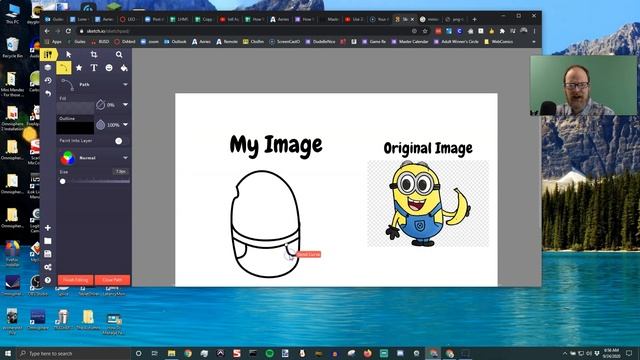Expand the Outline 100% opacity dropdown

(125, 124)
